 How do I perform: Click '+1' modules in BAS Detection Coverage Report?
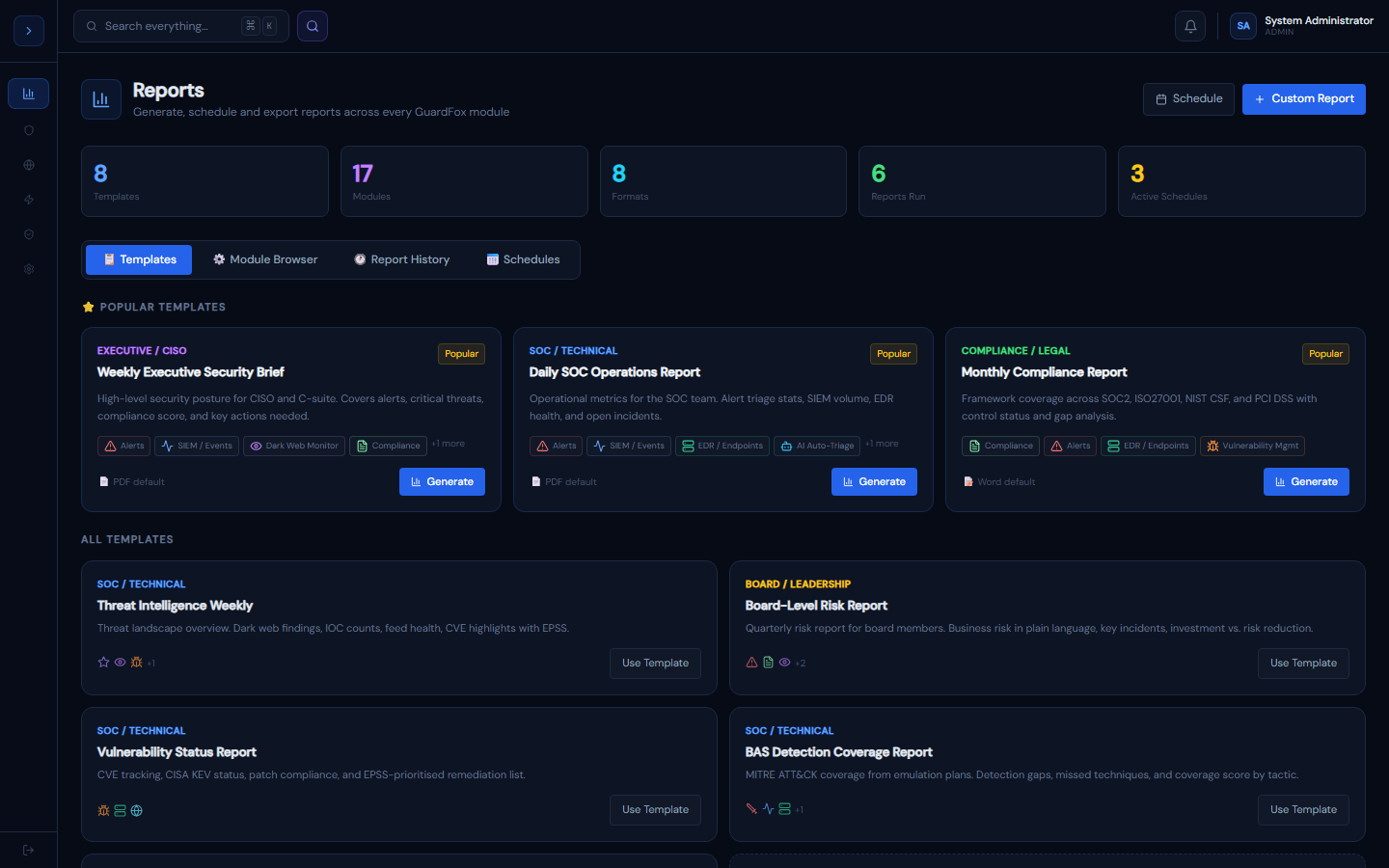(x=800, y=810)
